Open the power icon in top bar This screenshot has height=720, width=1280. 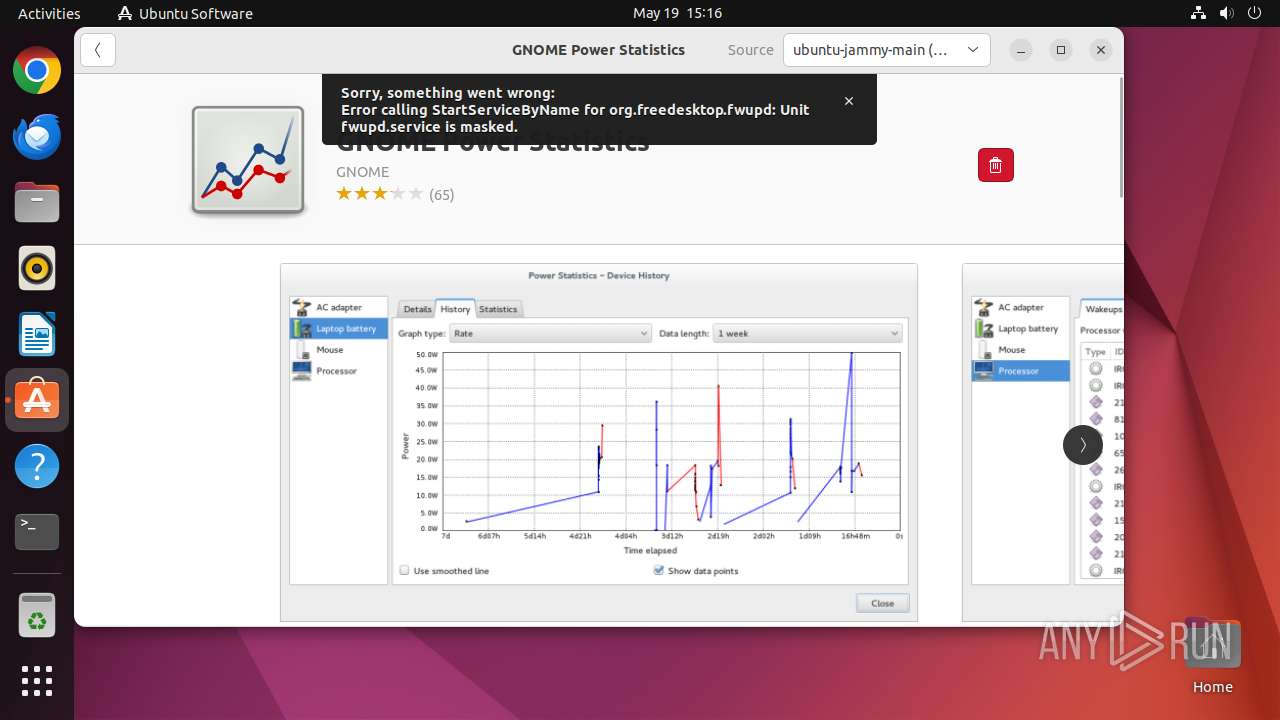coord(1255,13)
